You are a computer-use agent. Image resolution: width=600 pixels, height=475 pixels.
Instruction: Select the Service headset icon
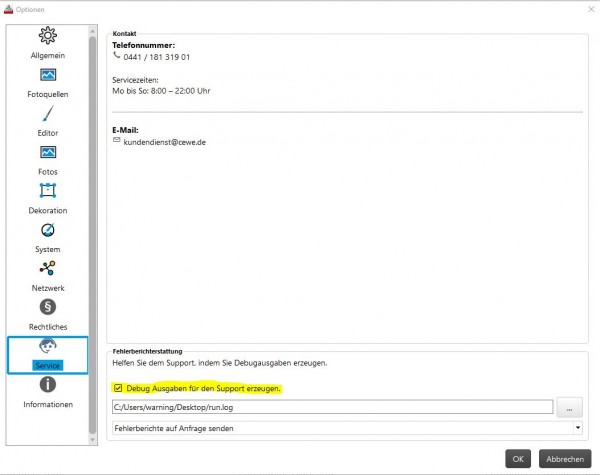pyautogui.click(x=48, y=346)
